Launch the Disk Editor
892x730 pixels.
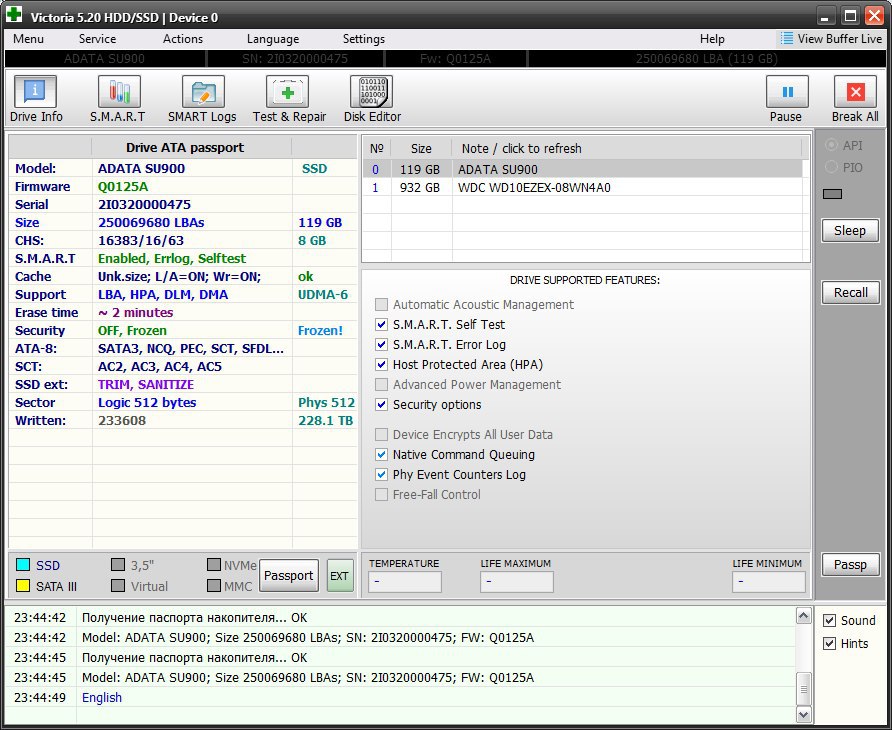click(x=371, y=92)
